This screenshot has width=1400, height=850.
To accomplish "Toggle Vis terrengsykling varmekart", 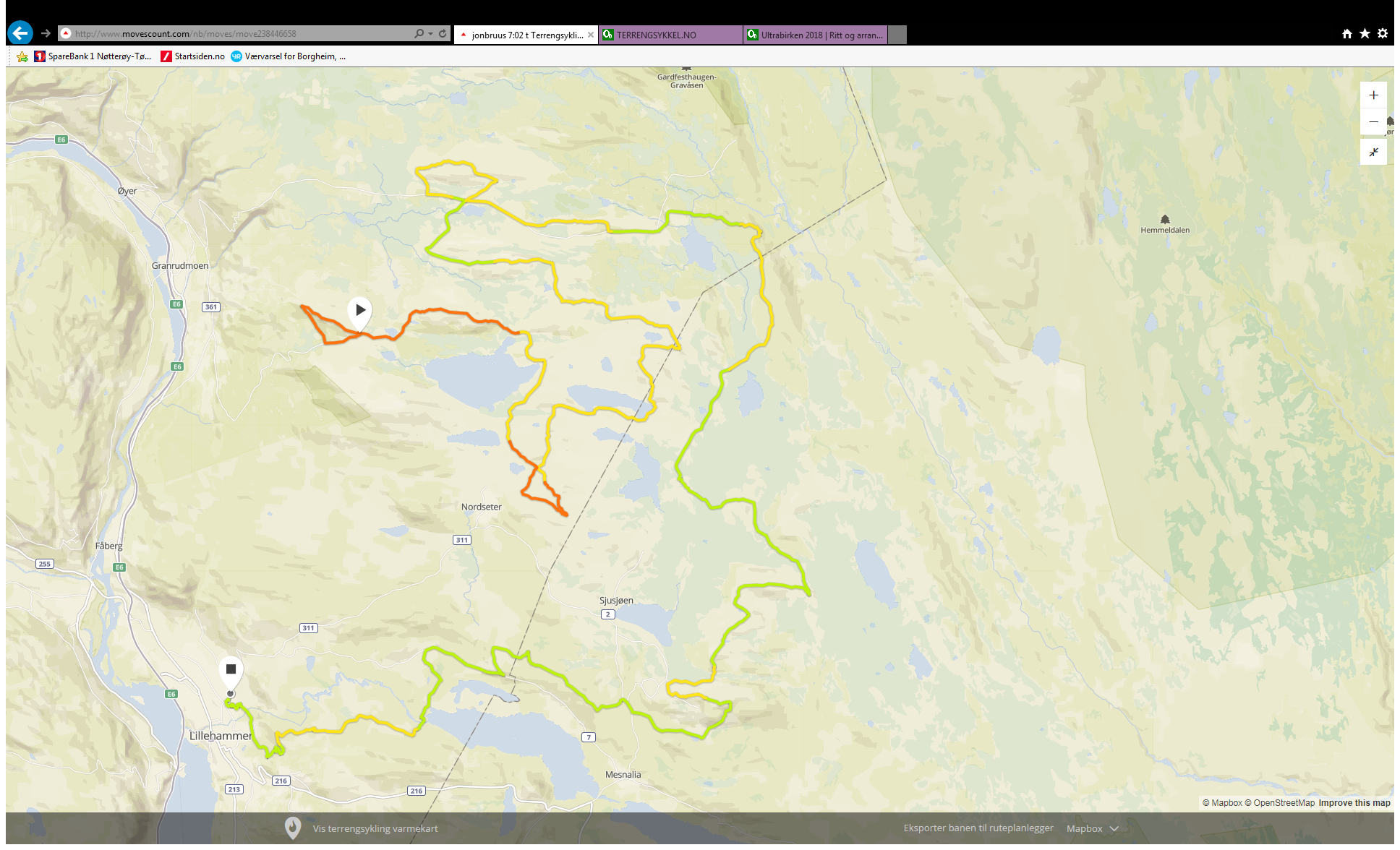I will click(375, 828).
